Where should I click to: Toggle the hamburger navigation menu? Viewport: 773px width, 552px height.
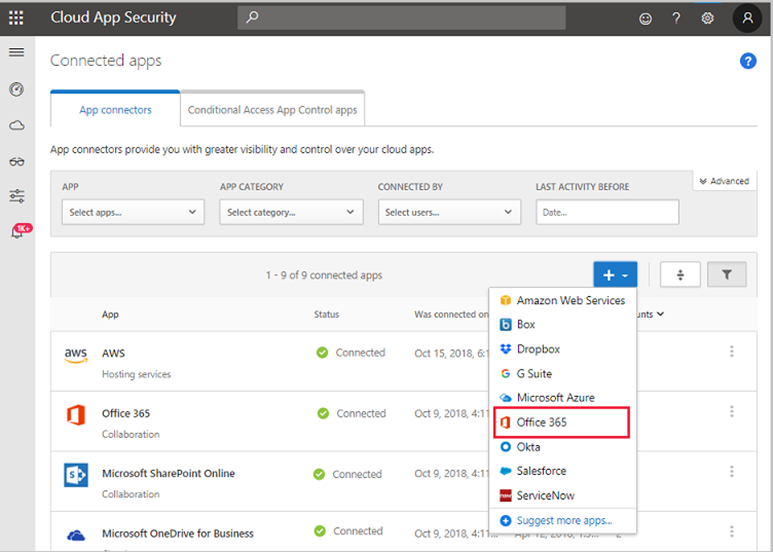tap(17, 52)
